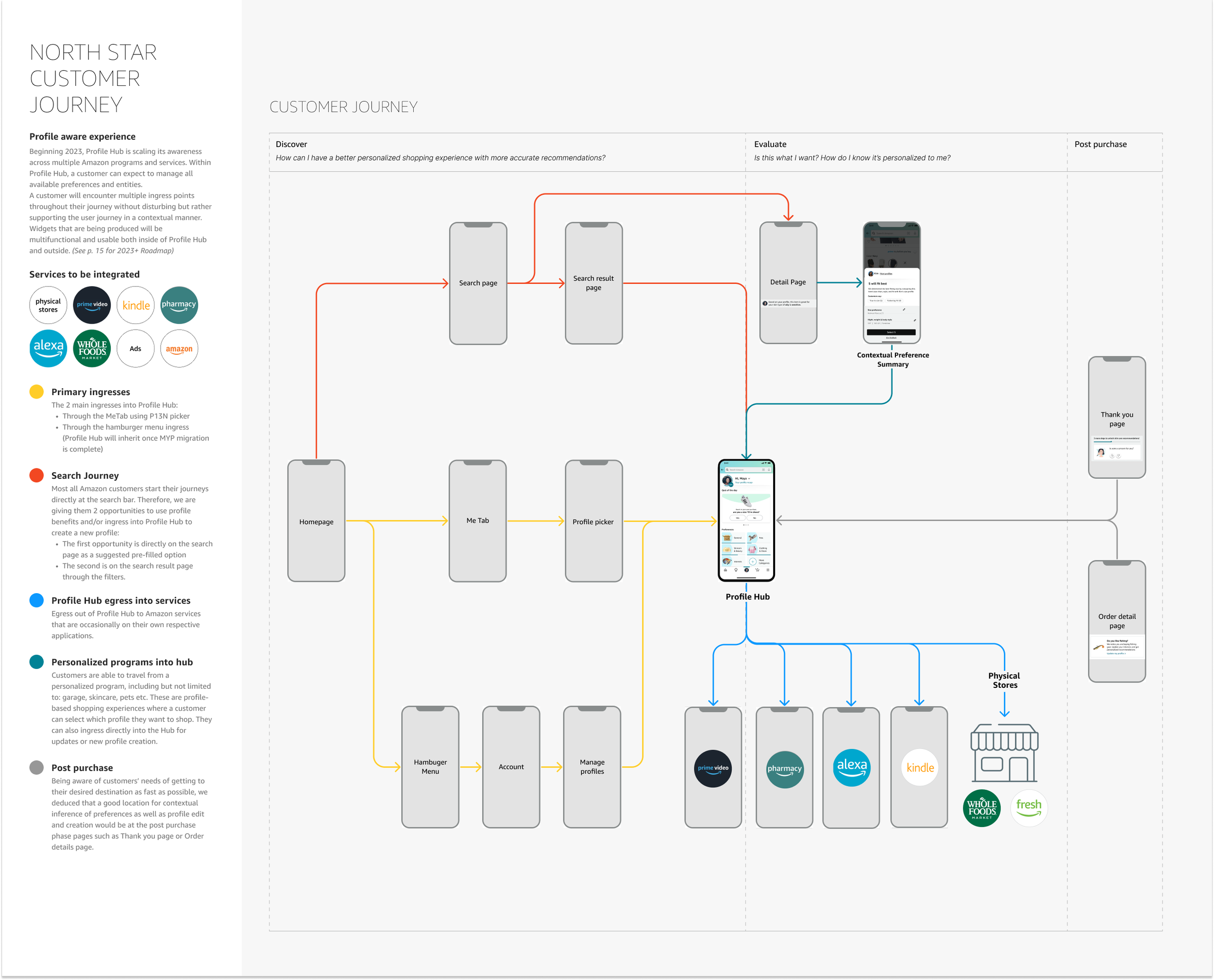This screenshot has width=1214, height=980.
Task: Select the Contextual Preference Summary phone mockup
Action: pos(892,282)
